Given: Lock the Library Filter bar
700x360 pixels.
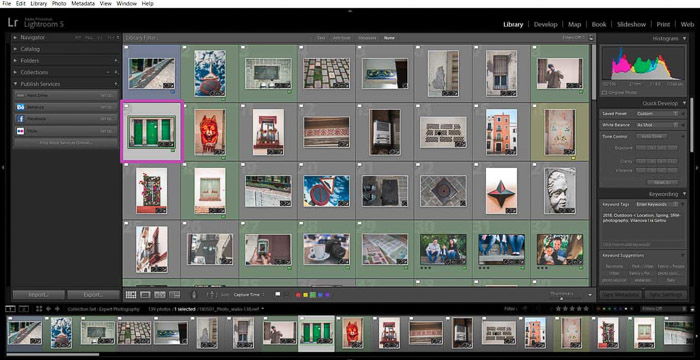Looking at the screenshot, I should pos(592,38).
